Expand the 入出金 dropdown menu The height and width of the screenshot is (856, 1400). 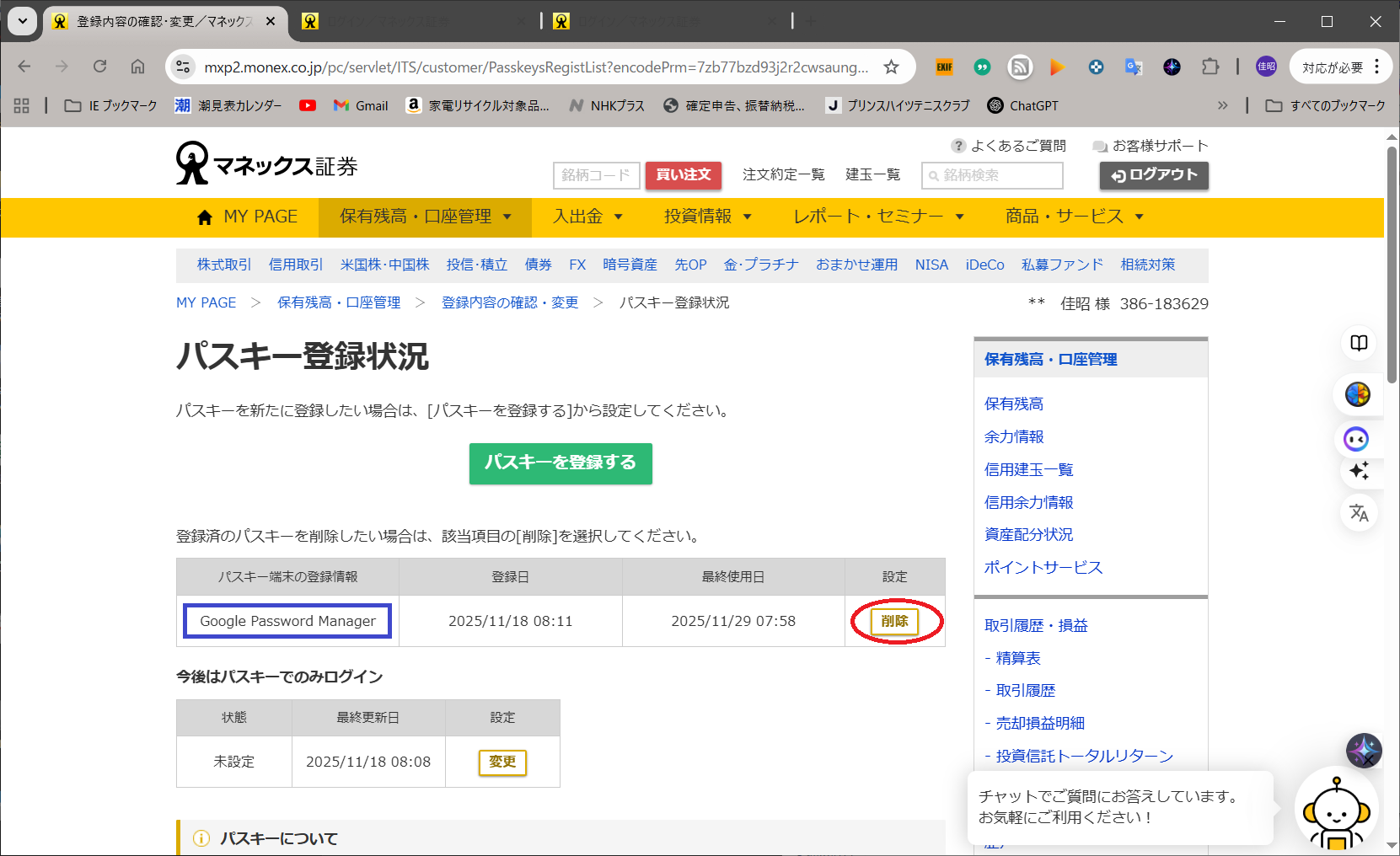587,217
